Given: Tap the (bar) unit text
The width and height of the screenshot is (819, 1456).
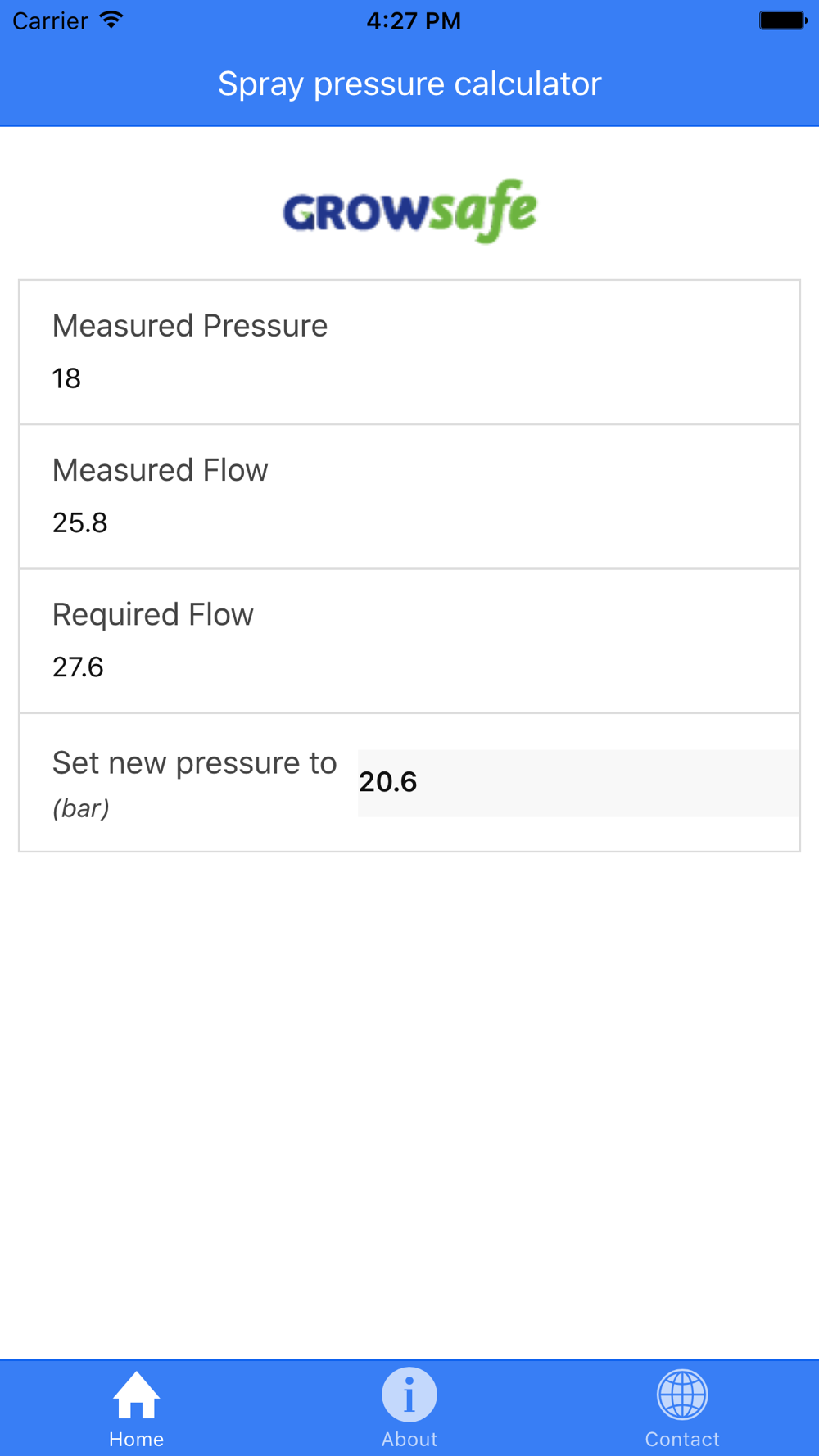Looking at the screenshot, I should 81,809.
